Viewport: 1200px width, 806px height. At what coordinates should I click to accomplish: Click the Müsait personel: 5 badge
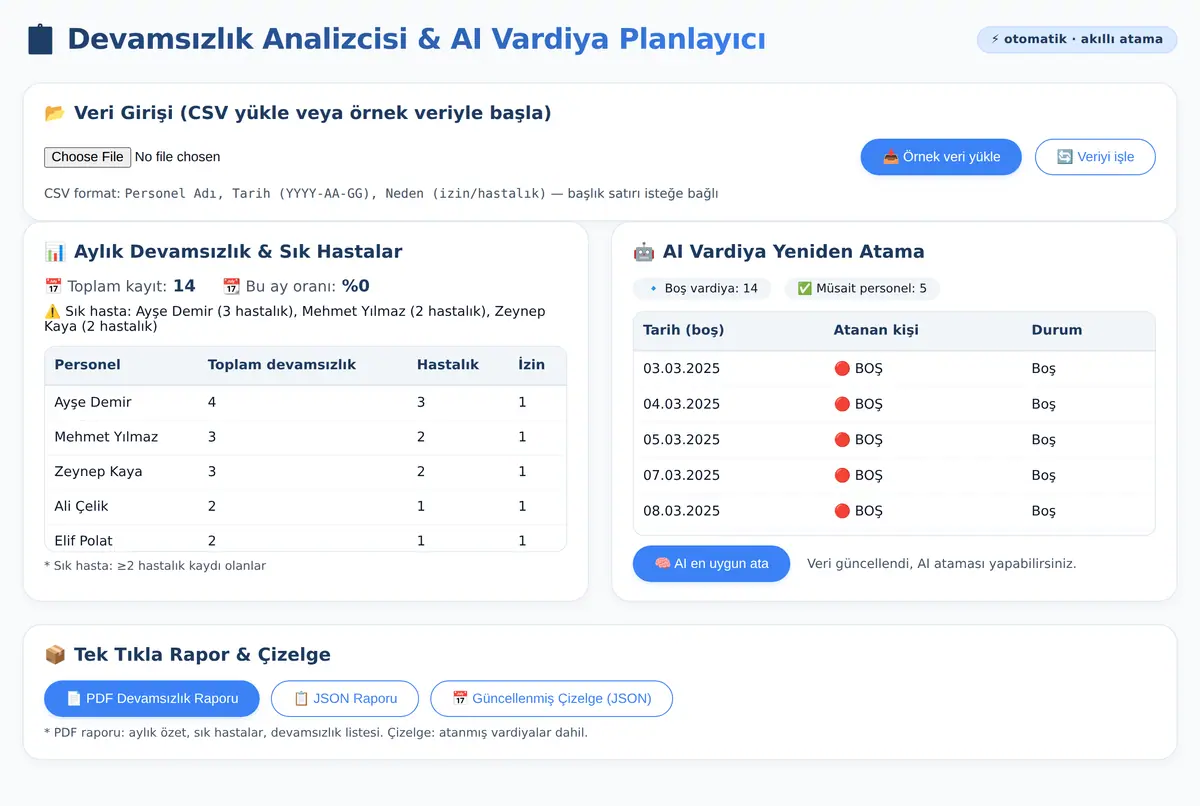862,289
